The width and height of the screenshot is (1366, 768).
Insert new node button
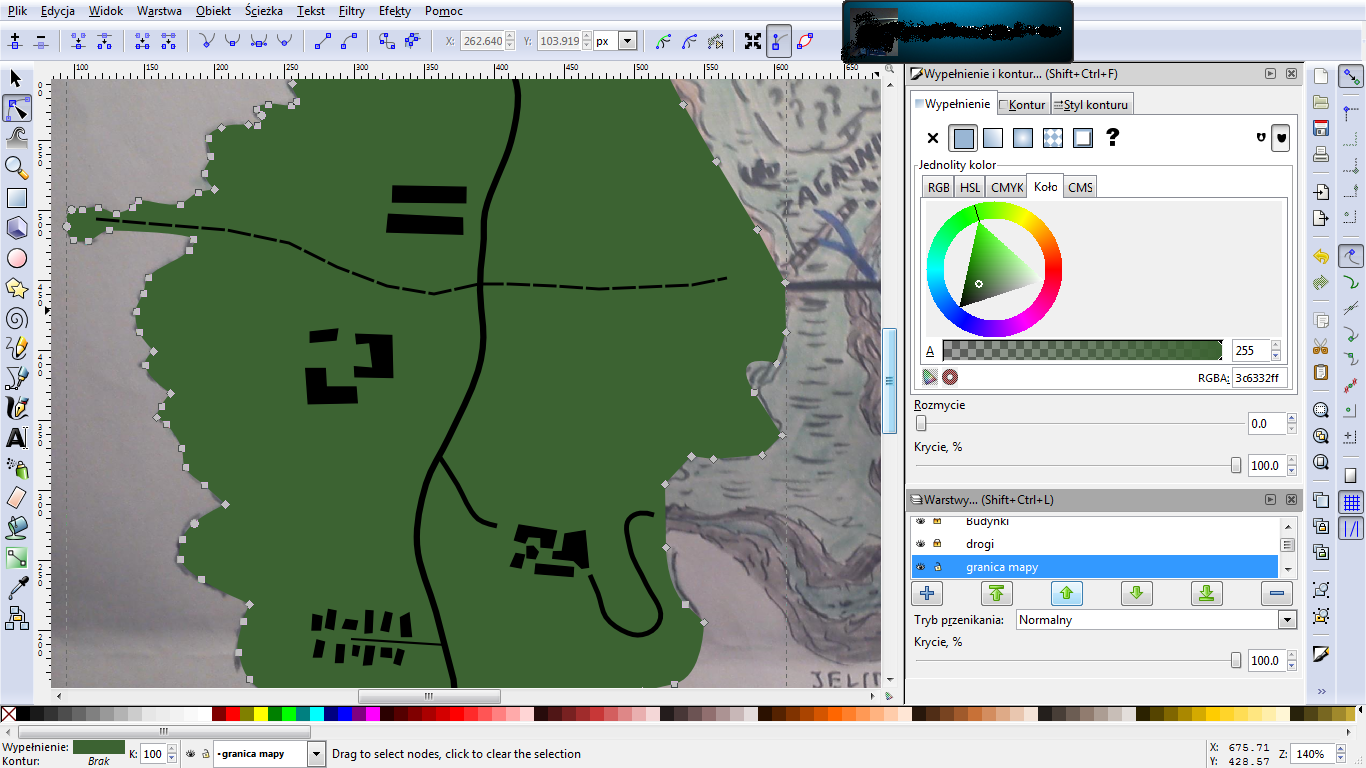[15, 41]
